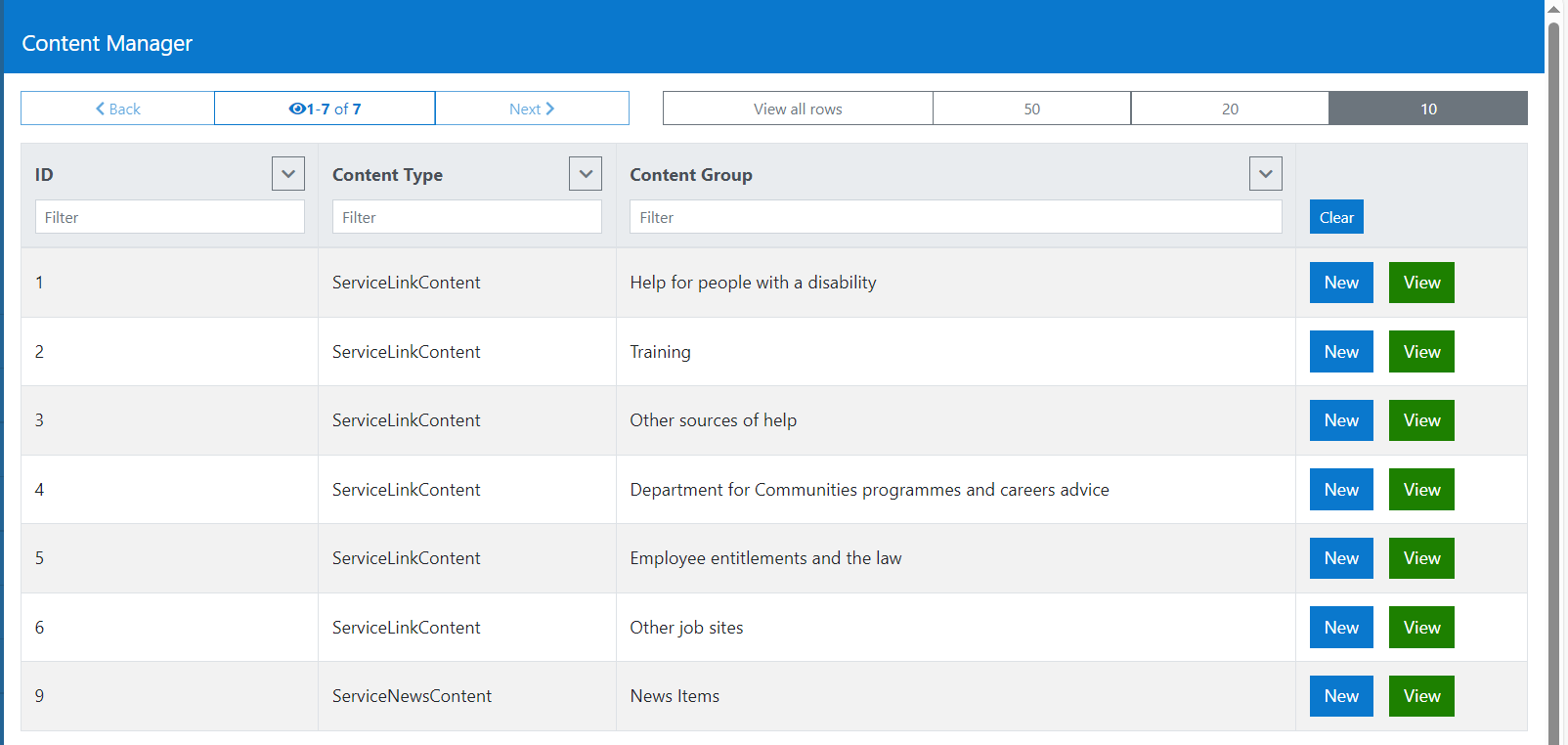View Department for Communities programmes row
Viewport: 1568px width, 745px height.
pyautogui.click(x=1421, y=490)
